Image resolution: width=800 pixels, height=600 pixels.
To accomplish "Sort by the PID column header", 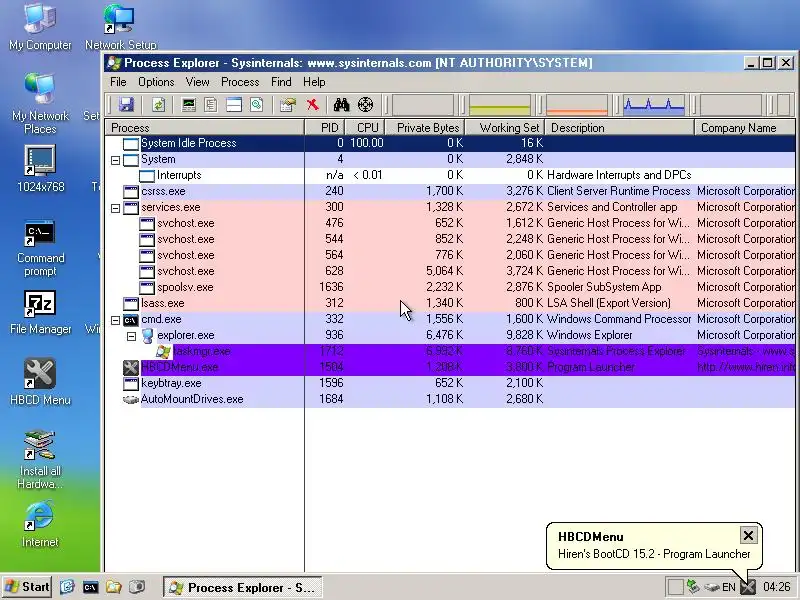I will click(x=325, y=128).
